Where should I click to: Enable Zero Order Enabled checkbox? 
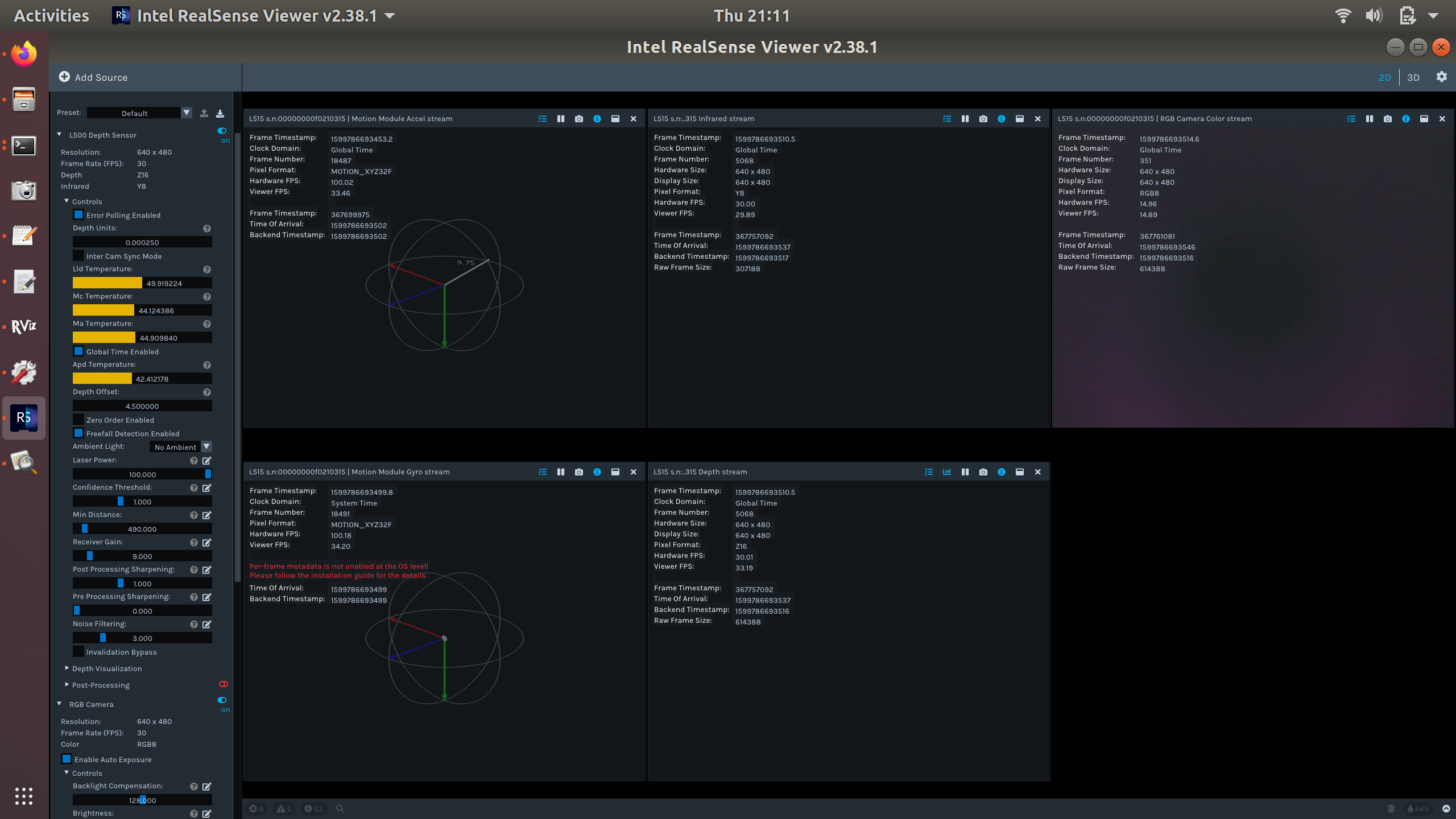pos(78,420)
